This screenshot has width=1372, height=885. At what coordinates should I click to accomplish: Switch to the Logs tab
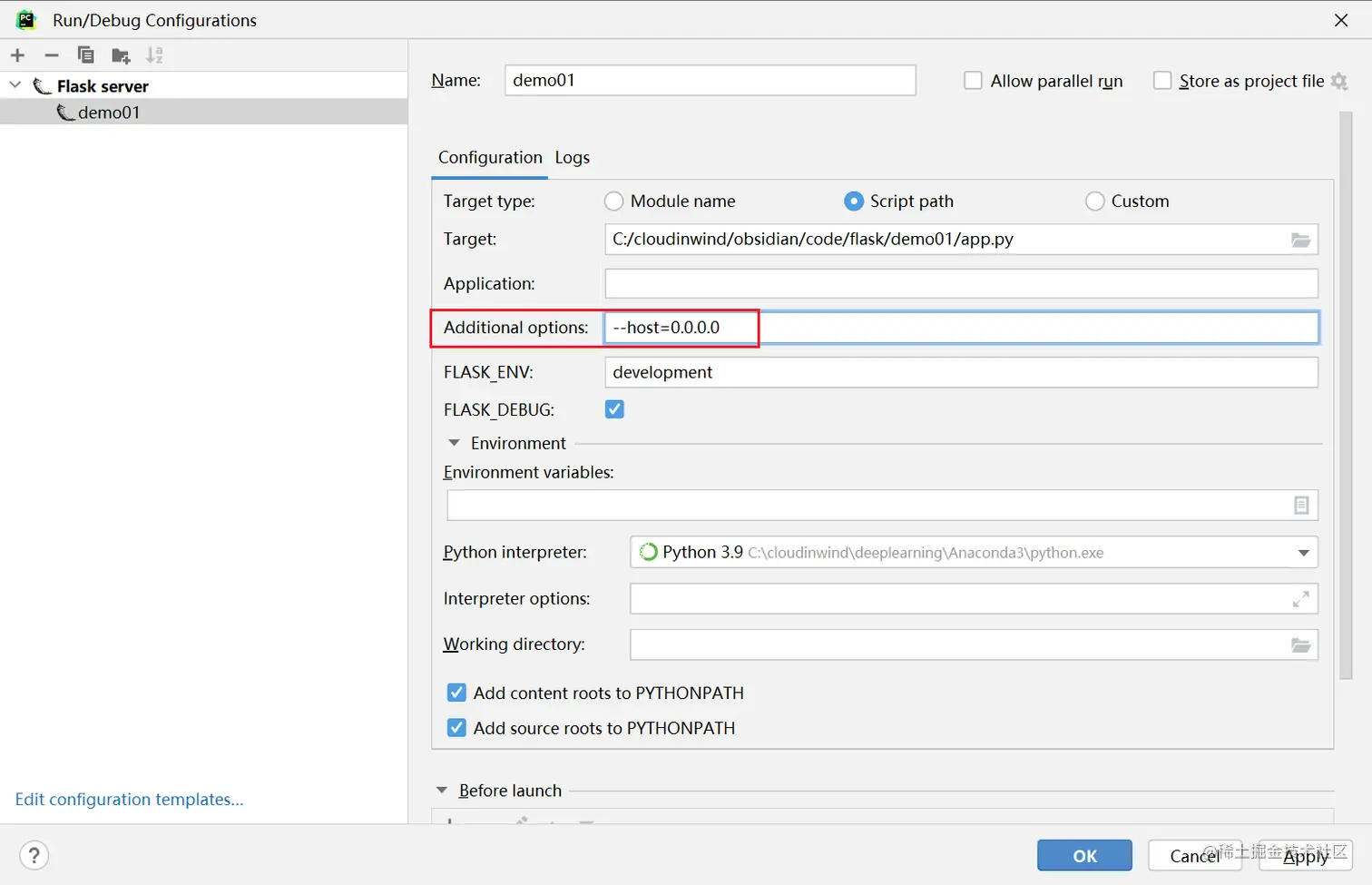573,157
